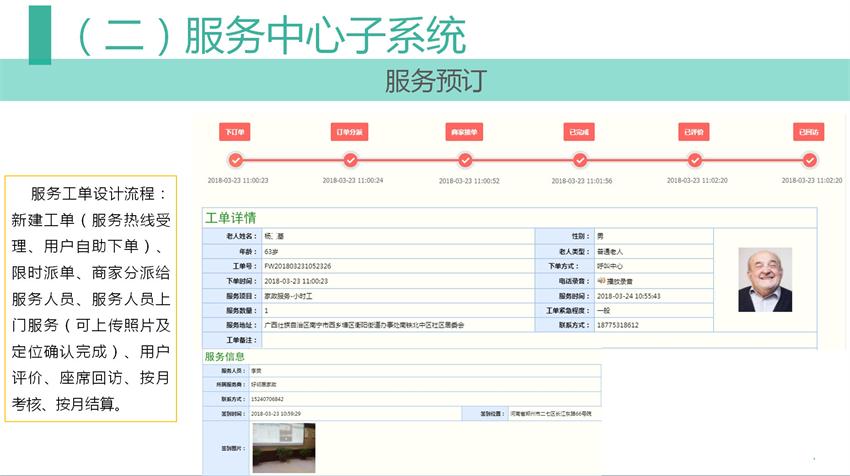Click the 已回访 red stage label
This screenshot has width=850, height=476.
[x=809, y=132]
